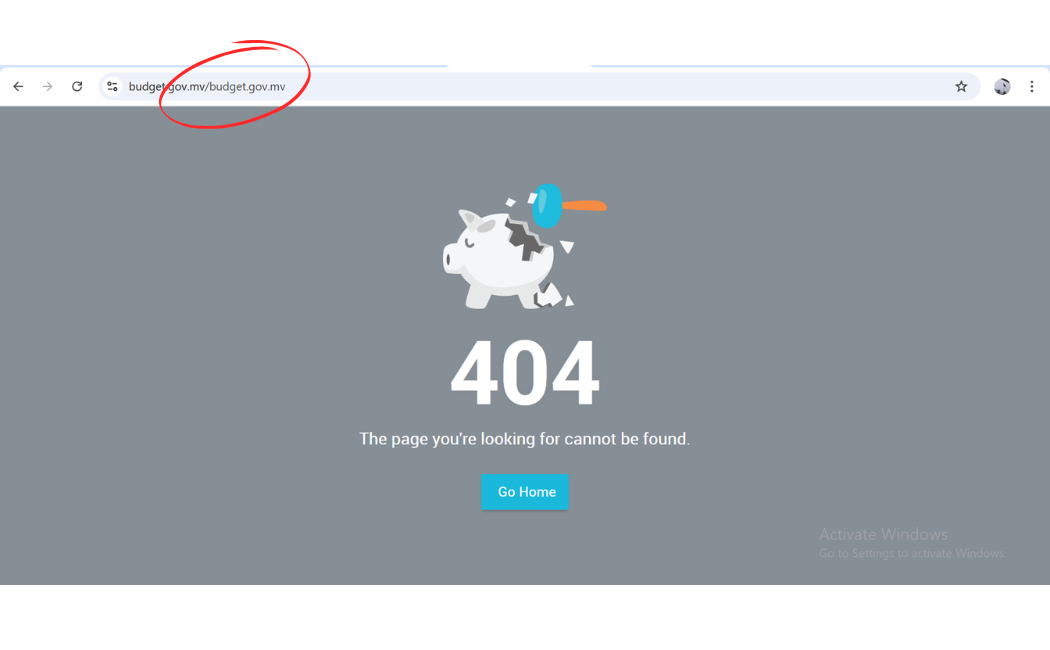Screen dimensions: 1050x650
Task: Click the blue hammer head
Action: point(546,206)
